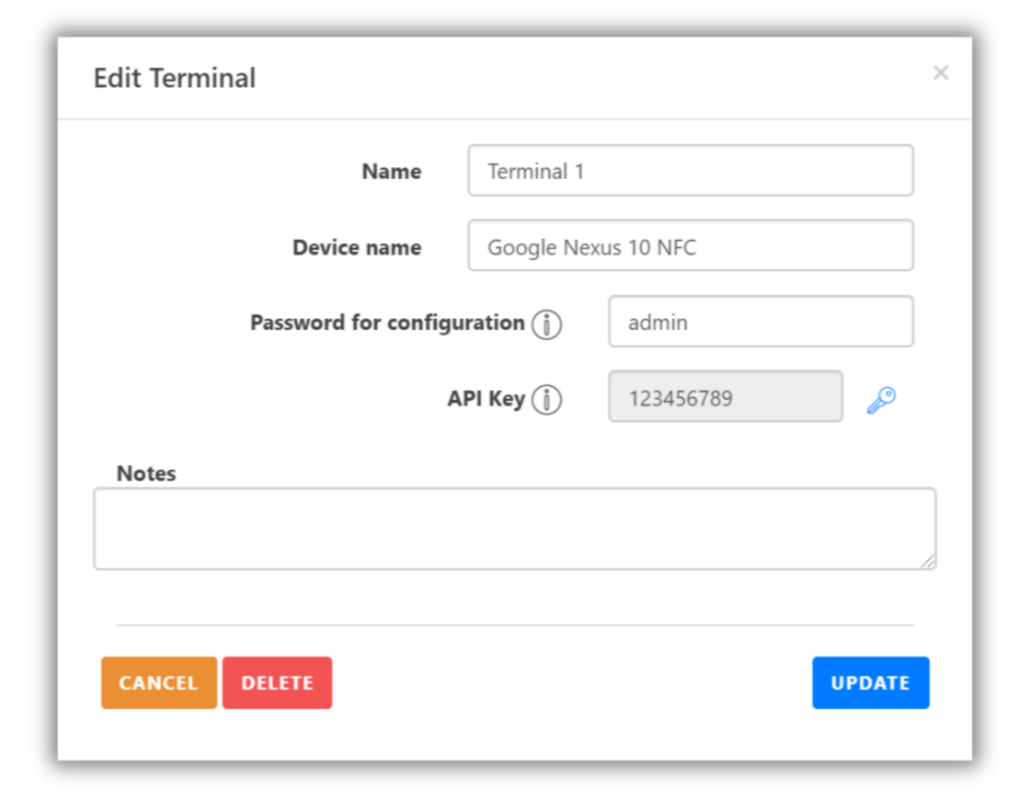Click the Name field containing Terminal 1

point(690,171)
